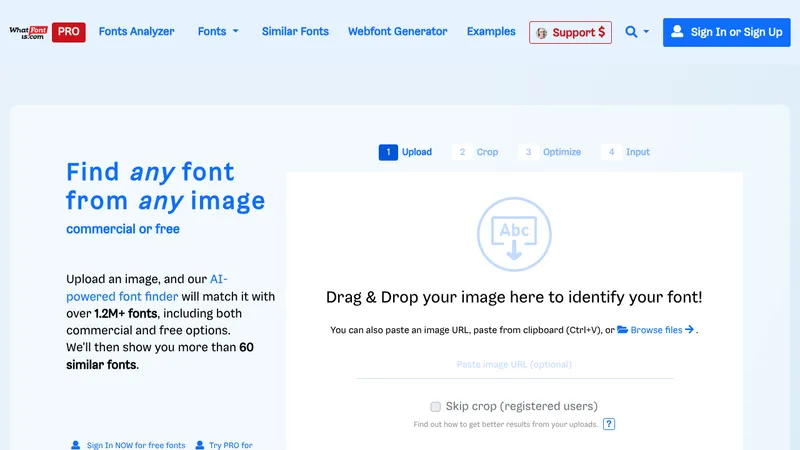800x450 pixels.
Task: Click the 'commercial or free' subtitle
Action: tap(123, 229)
